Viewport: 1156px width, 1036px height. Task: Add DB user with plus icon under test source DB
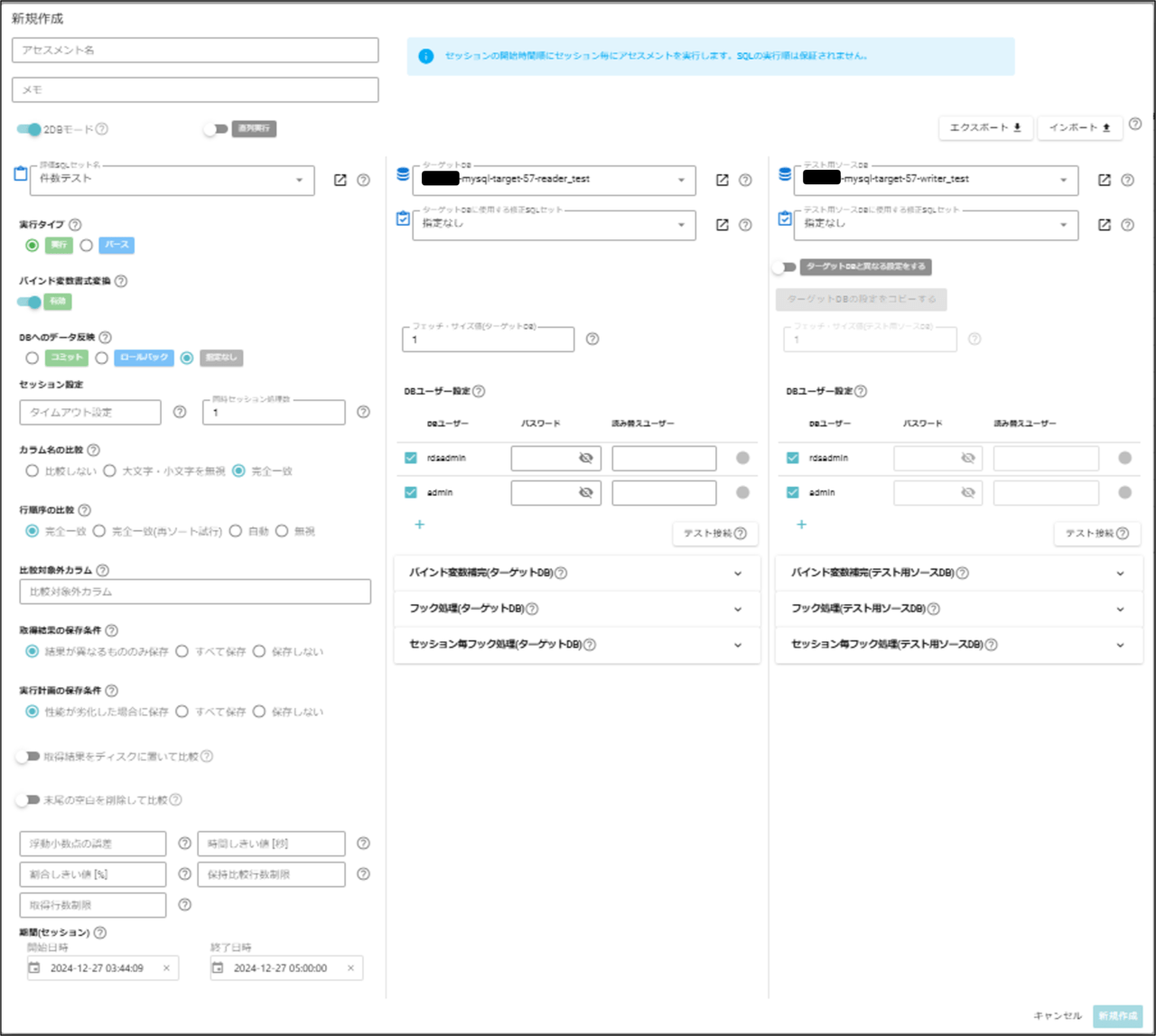click(801, 524)
